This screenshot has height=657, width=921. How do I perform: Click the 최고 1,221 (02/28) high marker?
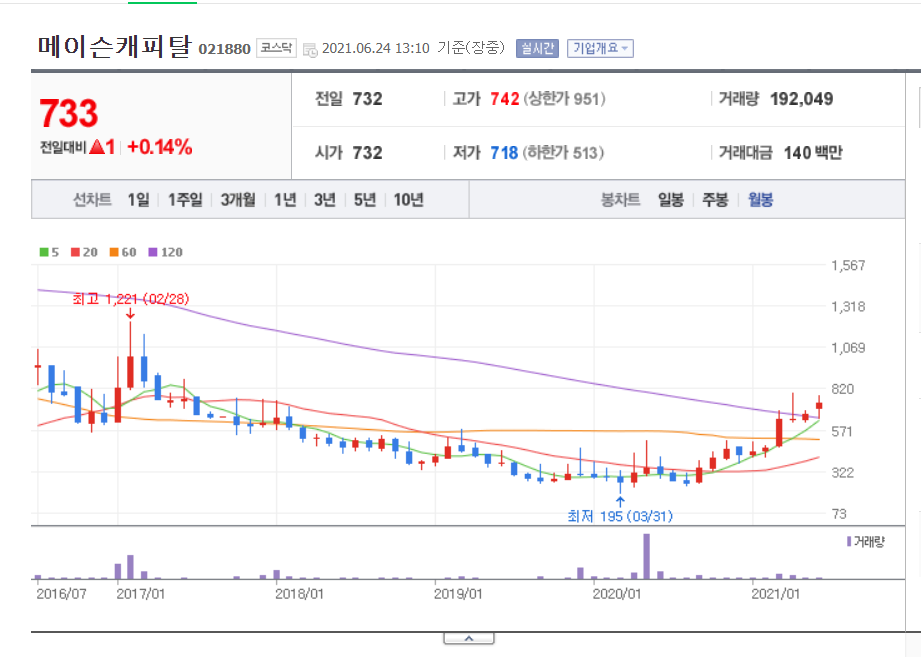(130, 299)
